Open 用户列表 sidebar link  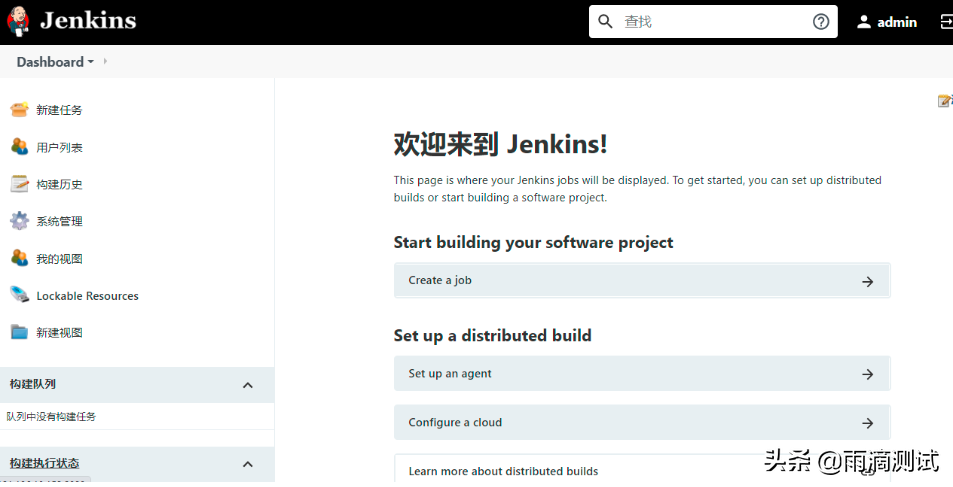point(59,147)
